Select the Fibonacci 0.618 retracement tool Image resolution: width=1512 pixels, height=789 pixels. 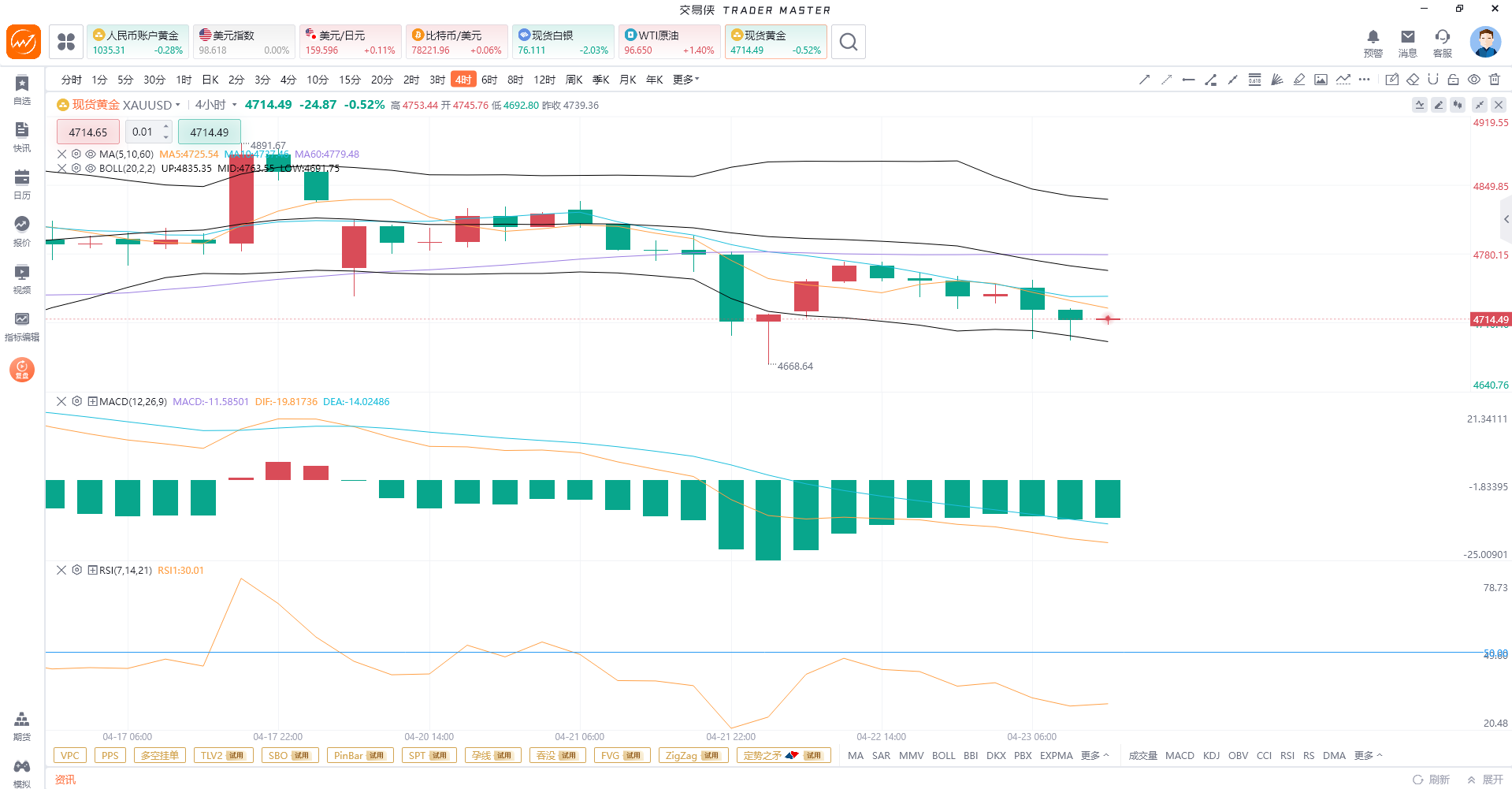click(x=1254, y=80)
